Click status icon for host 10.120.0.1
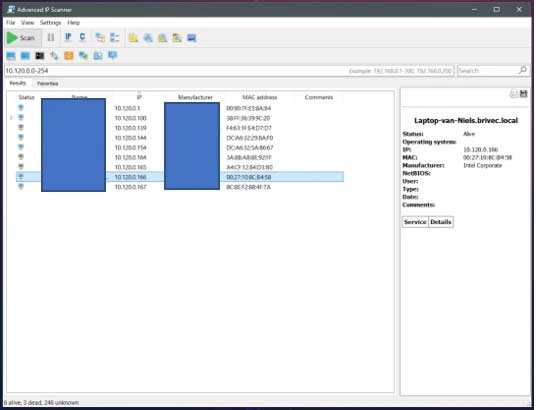The width and height of the screenshot is (536, 410). click(21, 108)
